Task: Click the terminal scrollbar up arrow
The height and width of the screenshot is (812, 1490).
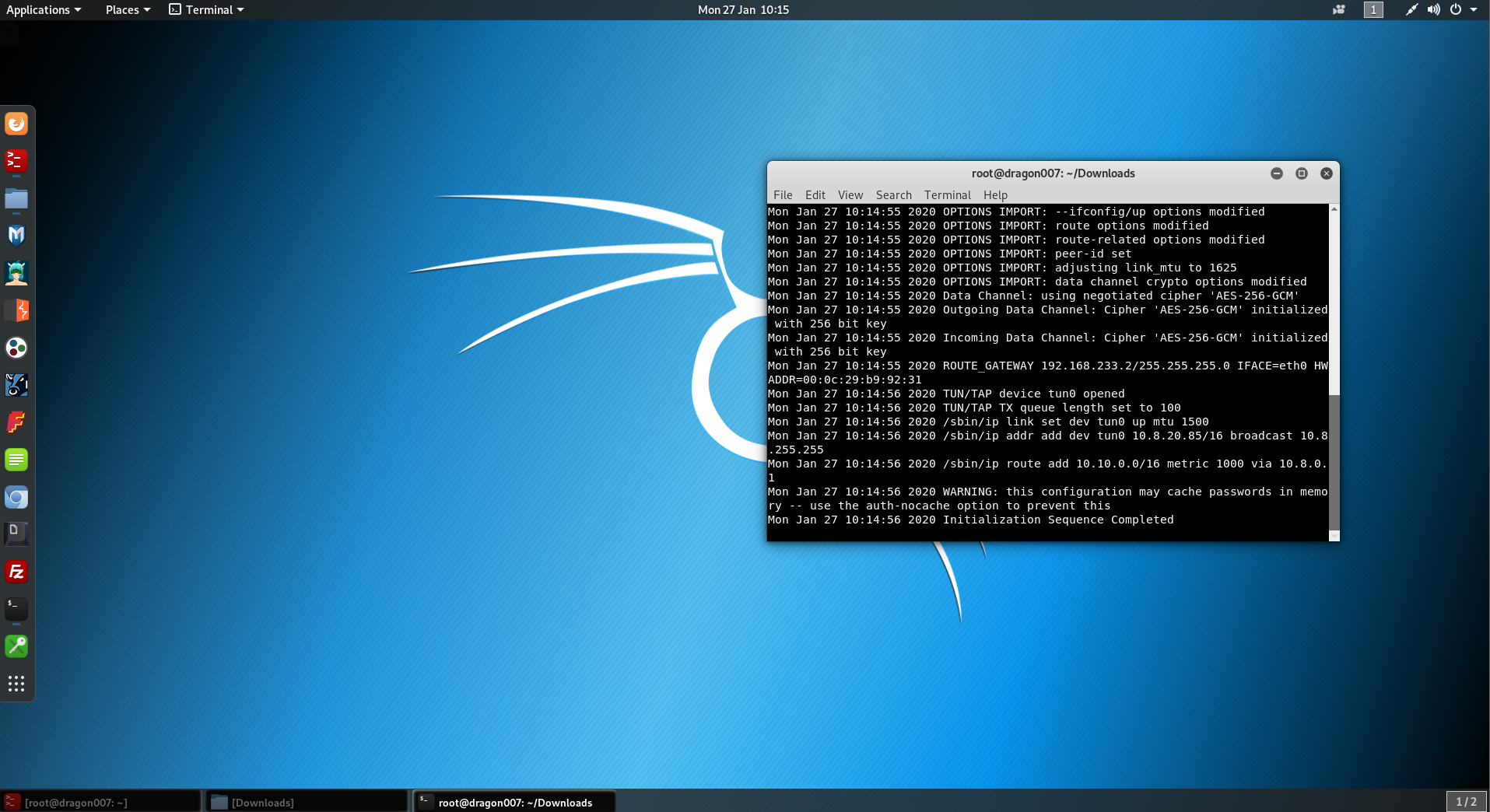Action: (1334, 209)
